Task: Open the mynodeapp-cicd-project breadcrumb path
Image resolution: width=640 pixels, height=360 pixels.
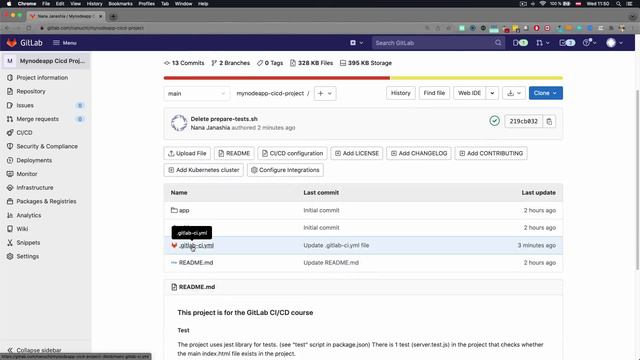Action: (270, 93)
